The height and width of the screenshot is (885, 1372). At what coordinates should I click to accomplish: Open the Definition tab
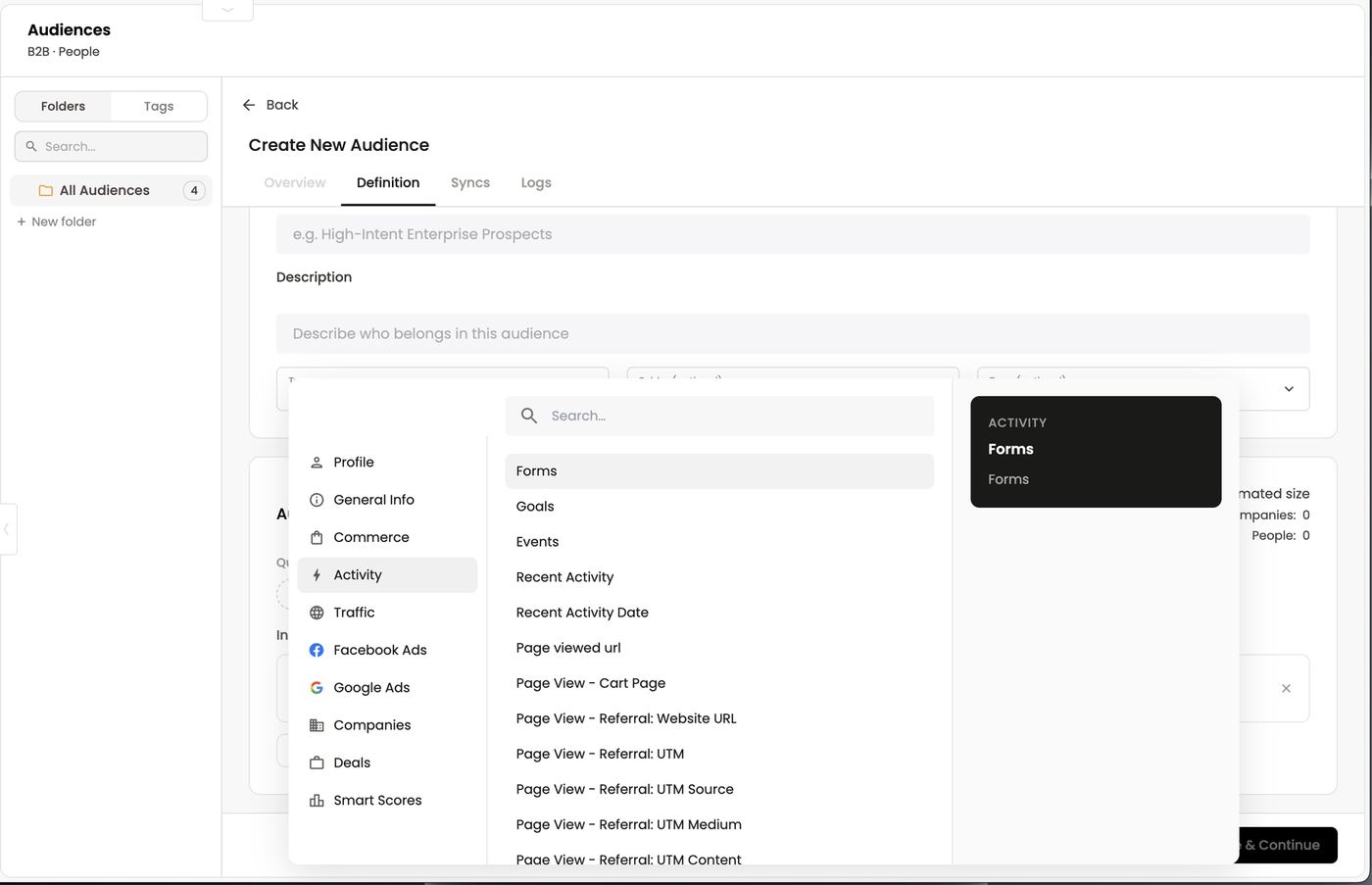coord(388,182)
